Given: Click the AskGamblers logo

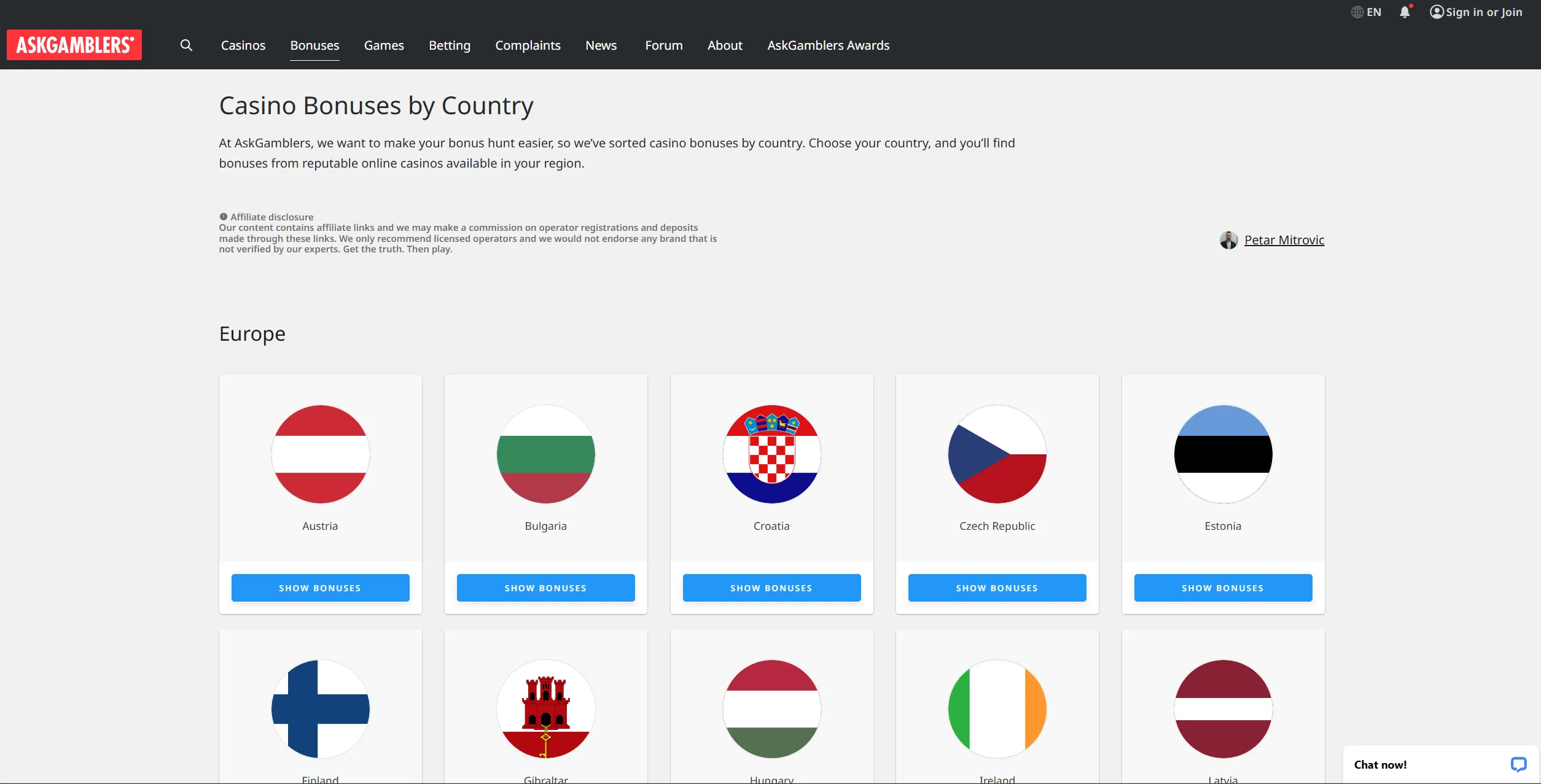Looking at the screenshot, I should (74, 45).
